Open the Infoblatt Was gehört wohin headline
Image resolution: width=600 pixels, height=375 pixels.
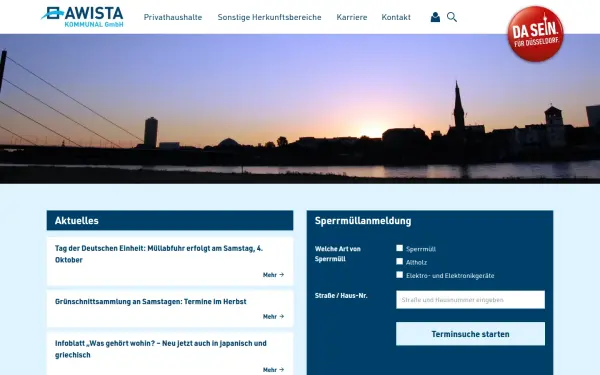(161, 349)
